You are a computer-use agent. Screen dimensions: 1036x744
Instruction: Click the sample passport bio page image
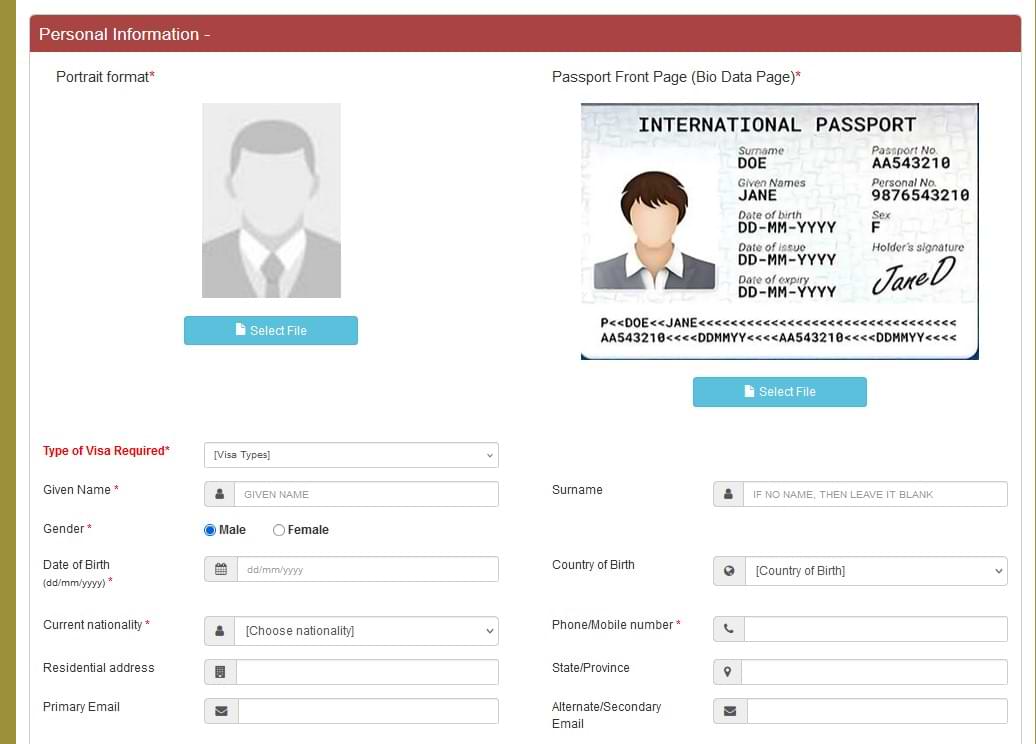[780, 231]
